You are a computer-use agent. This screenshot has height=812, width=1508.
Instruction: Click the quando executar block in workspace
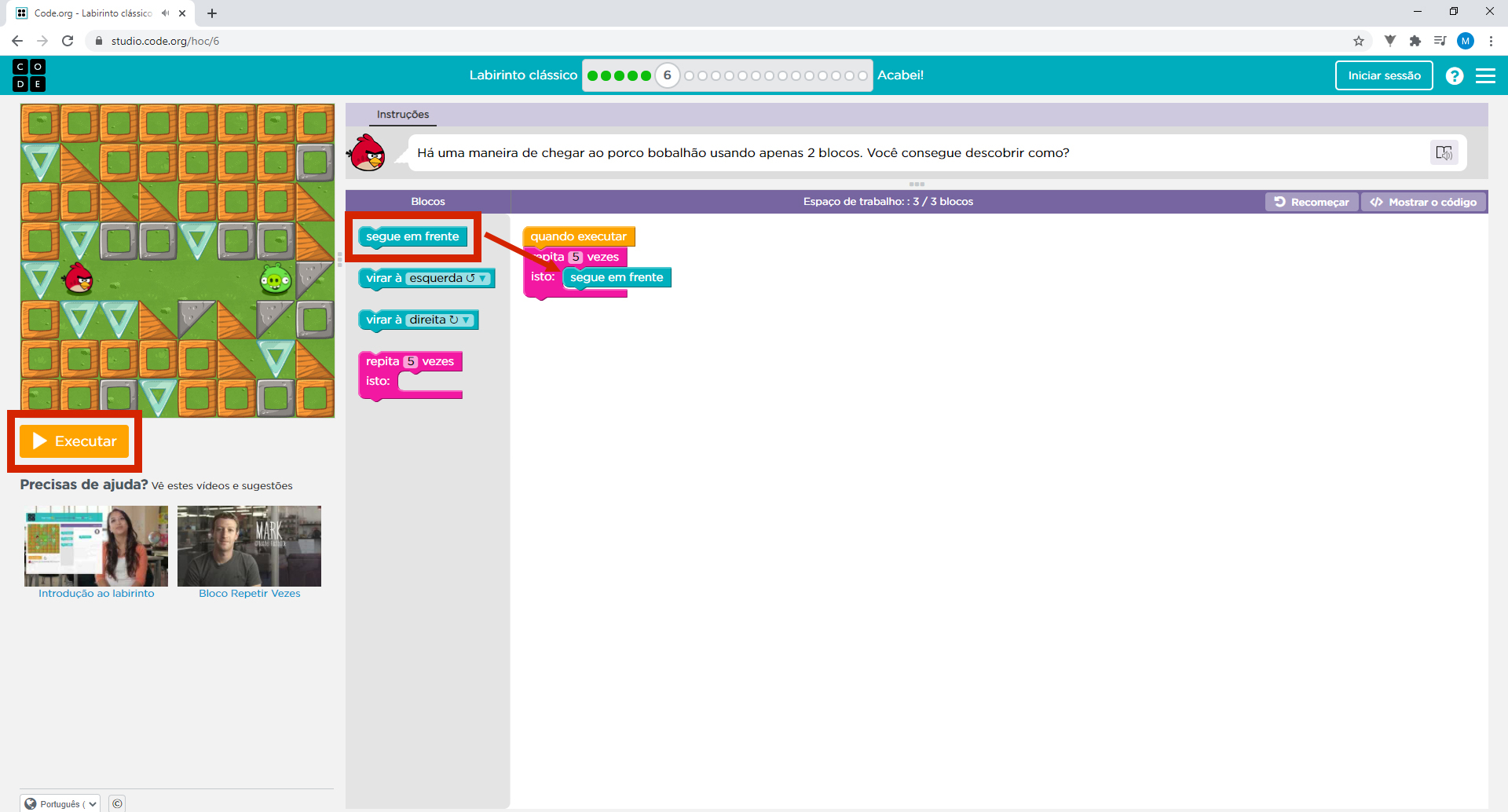[578, 236]
